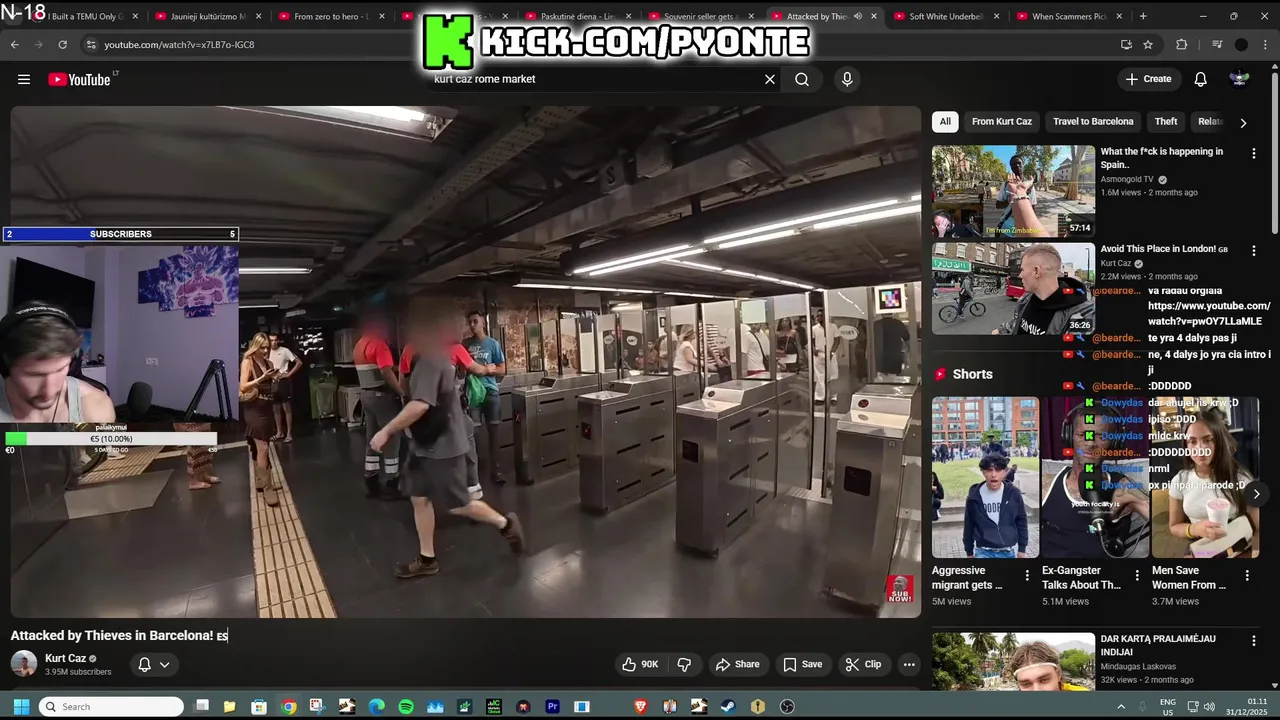The height and width of the screenshot is (720, 1280).
Task: Clear the search box text
Action: click(x=769, y=79)
